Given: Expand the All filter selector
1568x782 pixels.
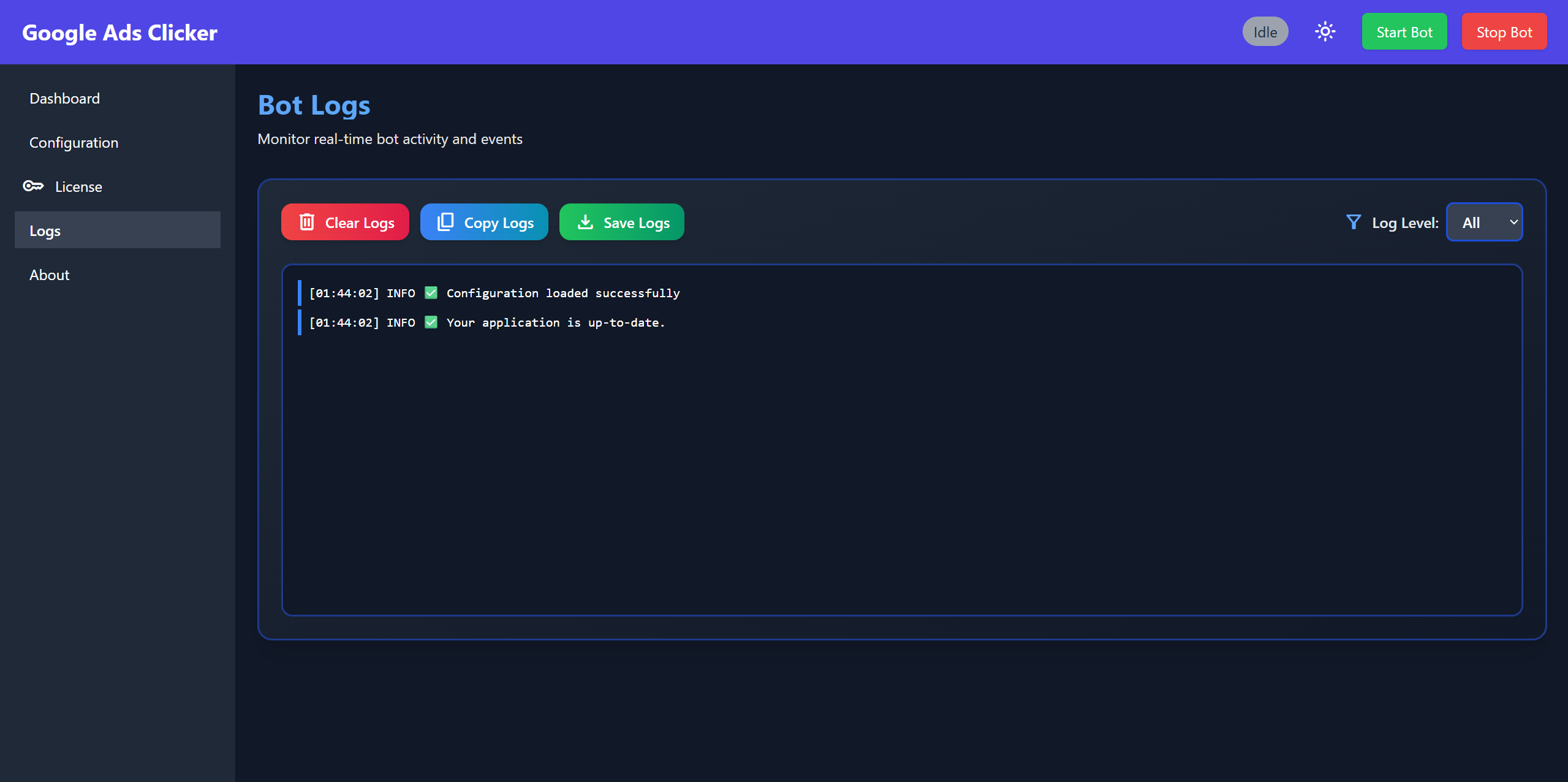Looking at the screenshot, I should [1483, 222].
